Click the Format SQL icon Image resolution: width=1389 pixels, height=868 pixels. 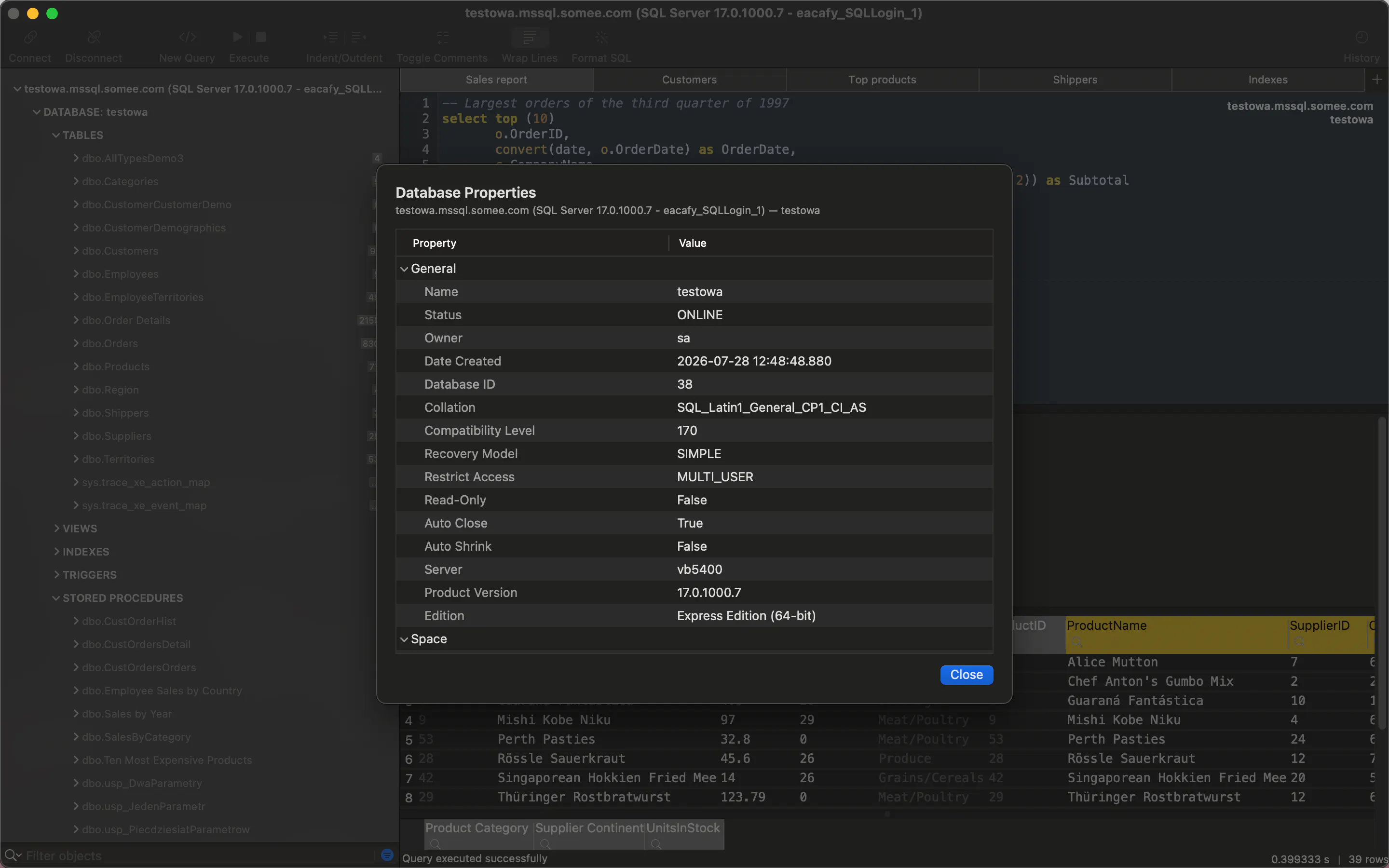[x=601, y=37]
